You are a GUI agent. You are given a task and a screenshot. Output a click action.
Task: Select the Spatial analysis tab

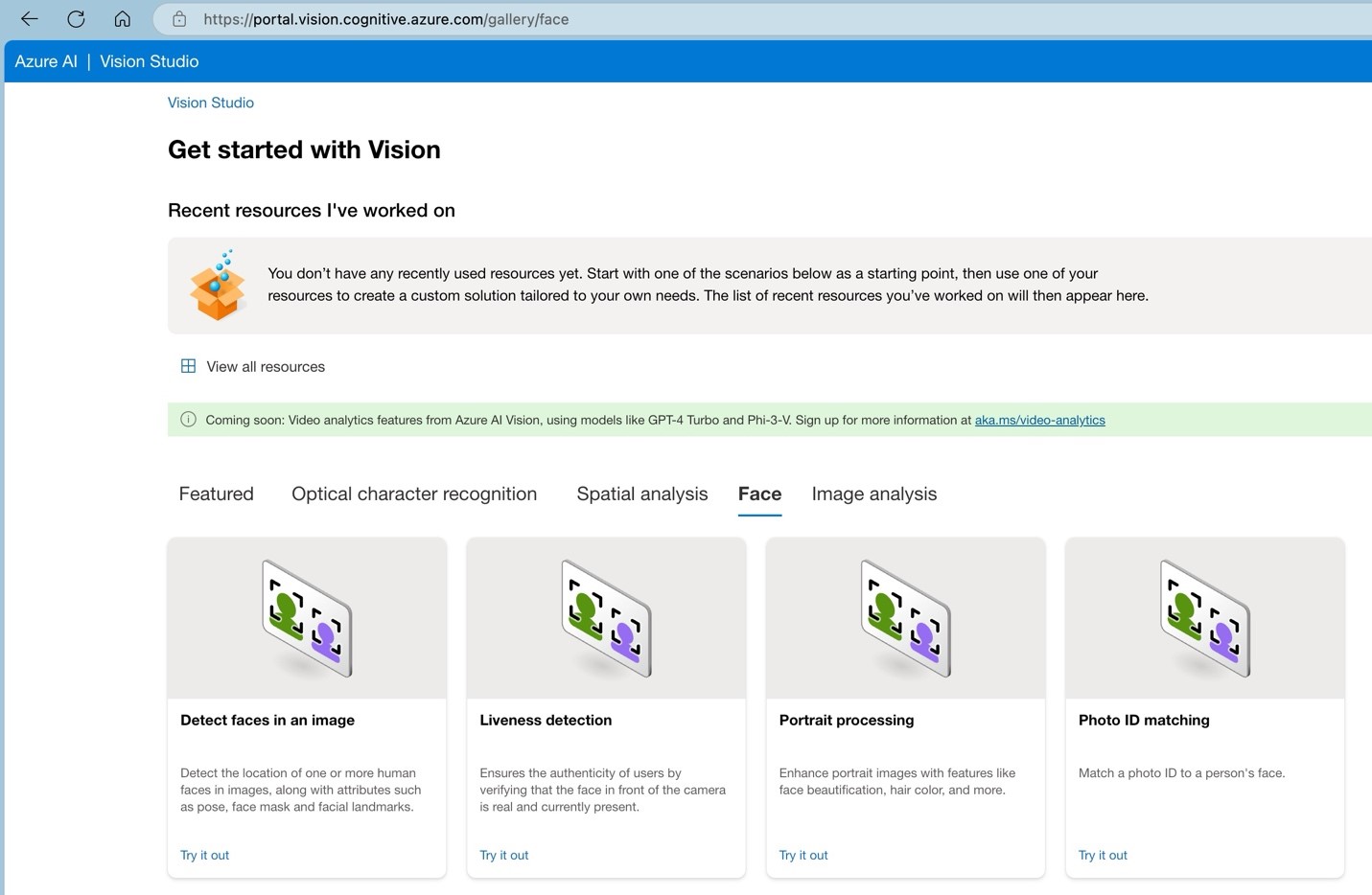pos(641,493)
